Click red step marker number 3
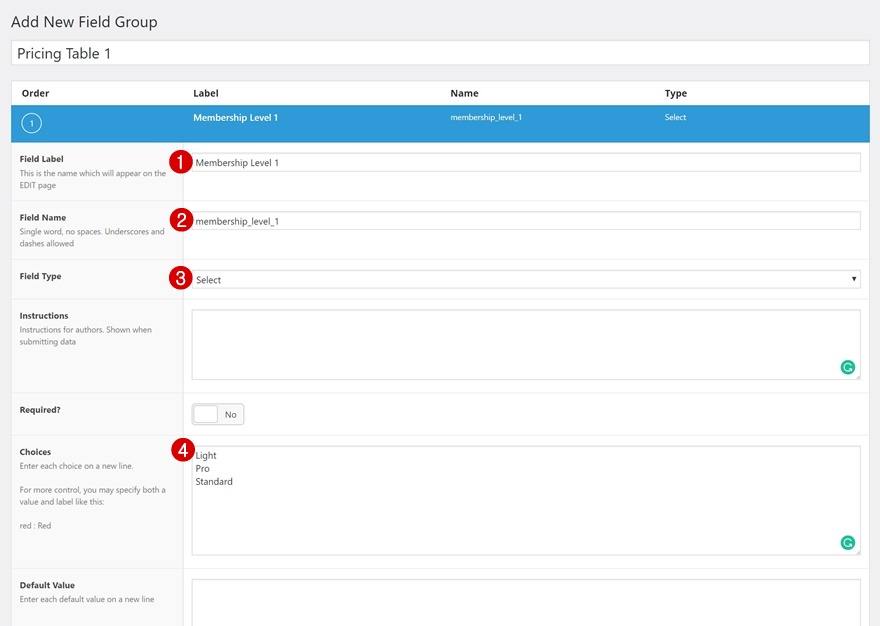Screen dimensions: 880x626 click(x=180, y=279)
